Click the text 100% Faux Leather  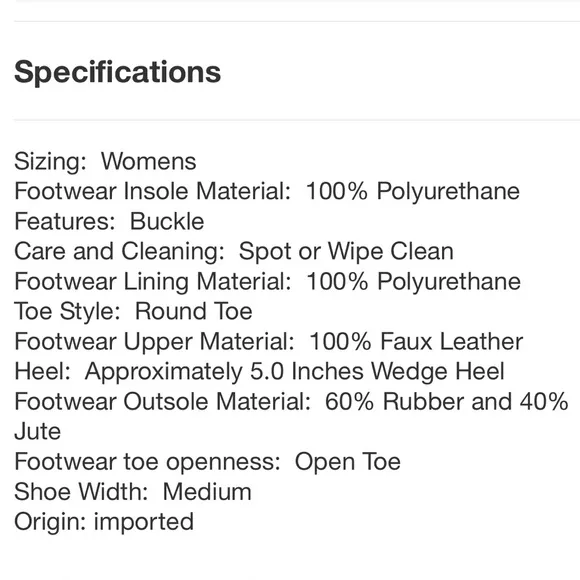[x=416, y=341]
